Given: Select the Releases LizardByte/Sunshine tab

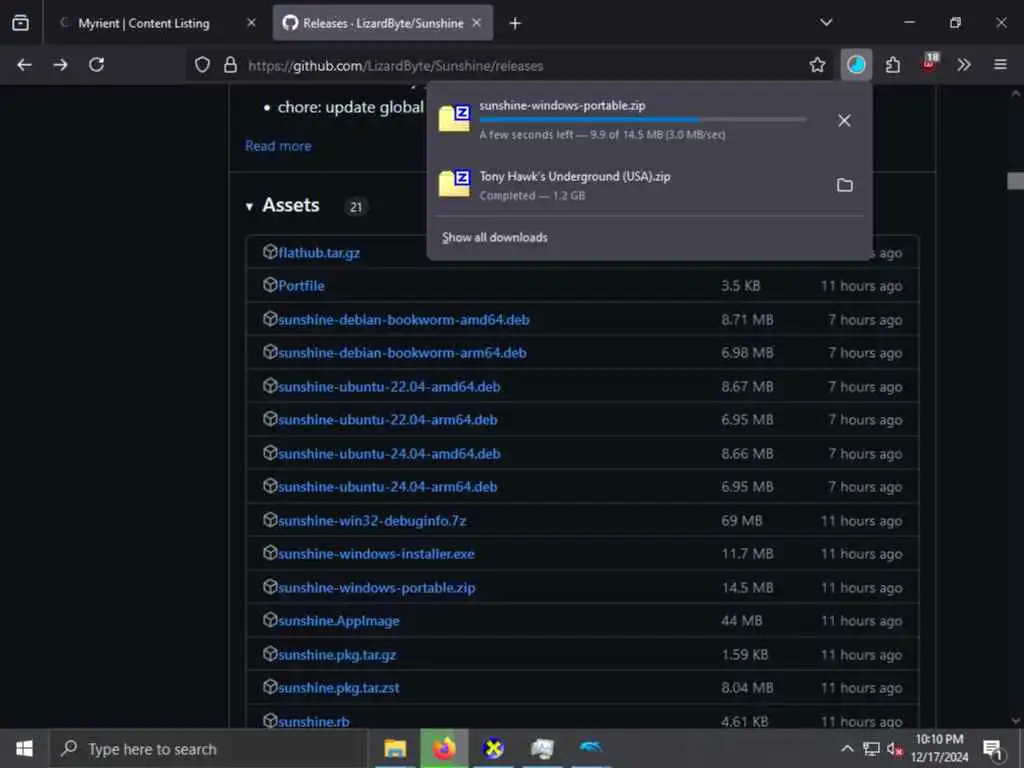Looking at the screenshot, I should coord(383,23).
